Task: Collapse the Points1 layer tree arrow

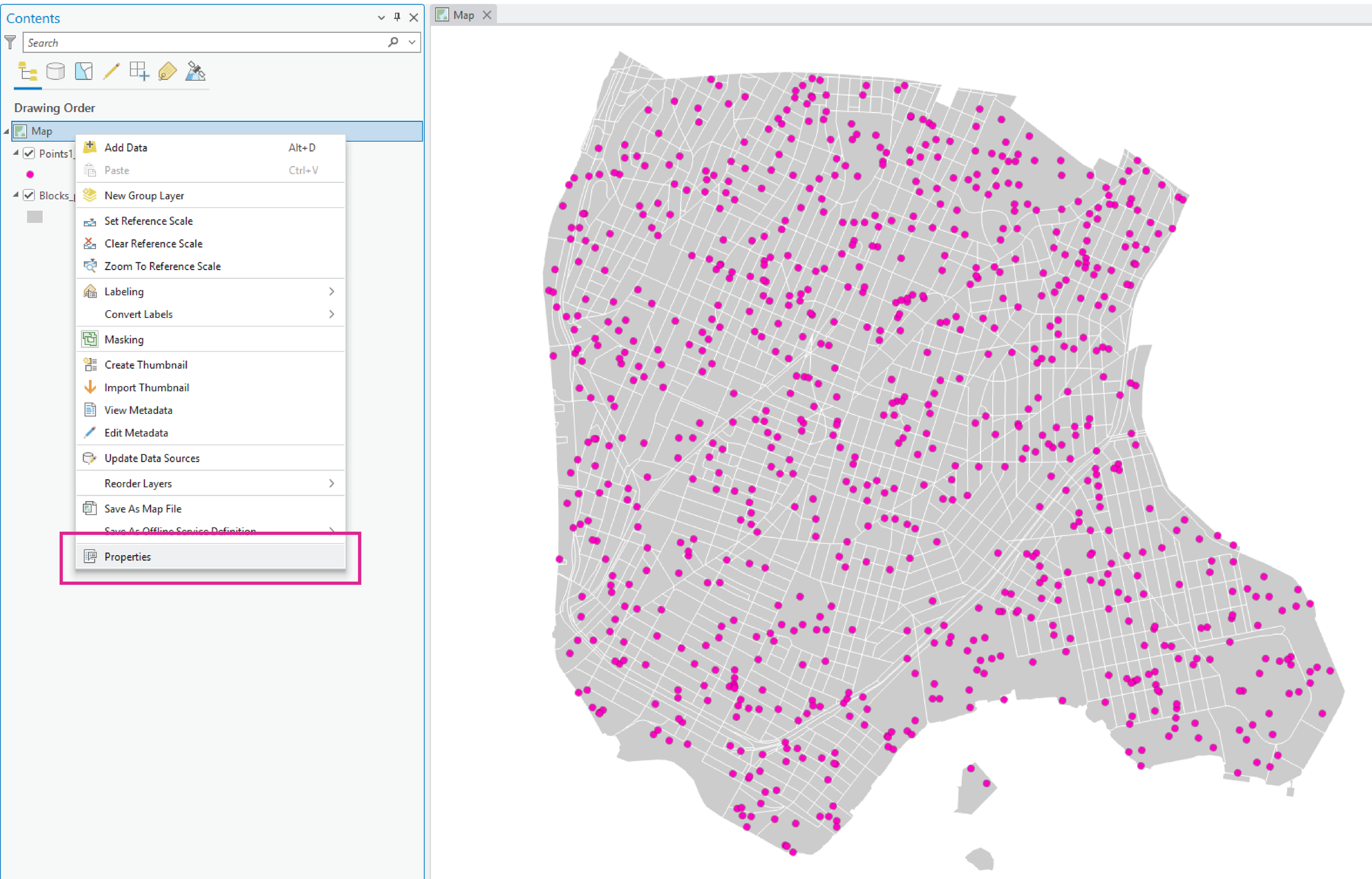Action: [16, 153]
